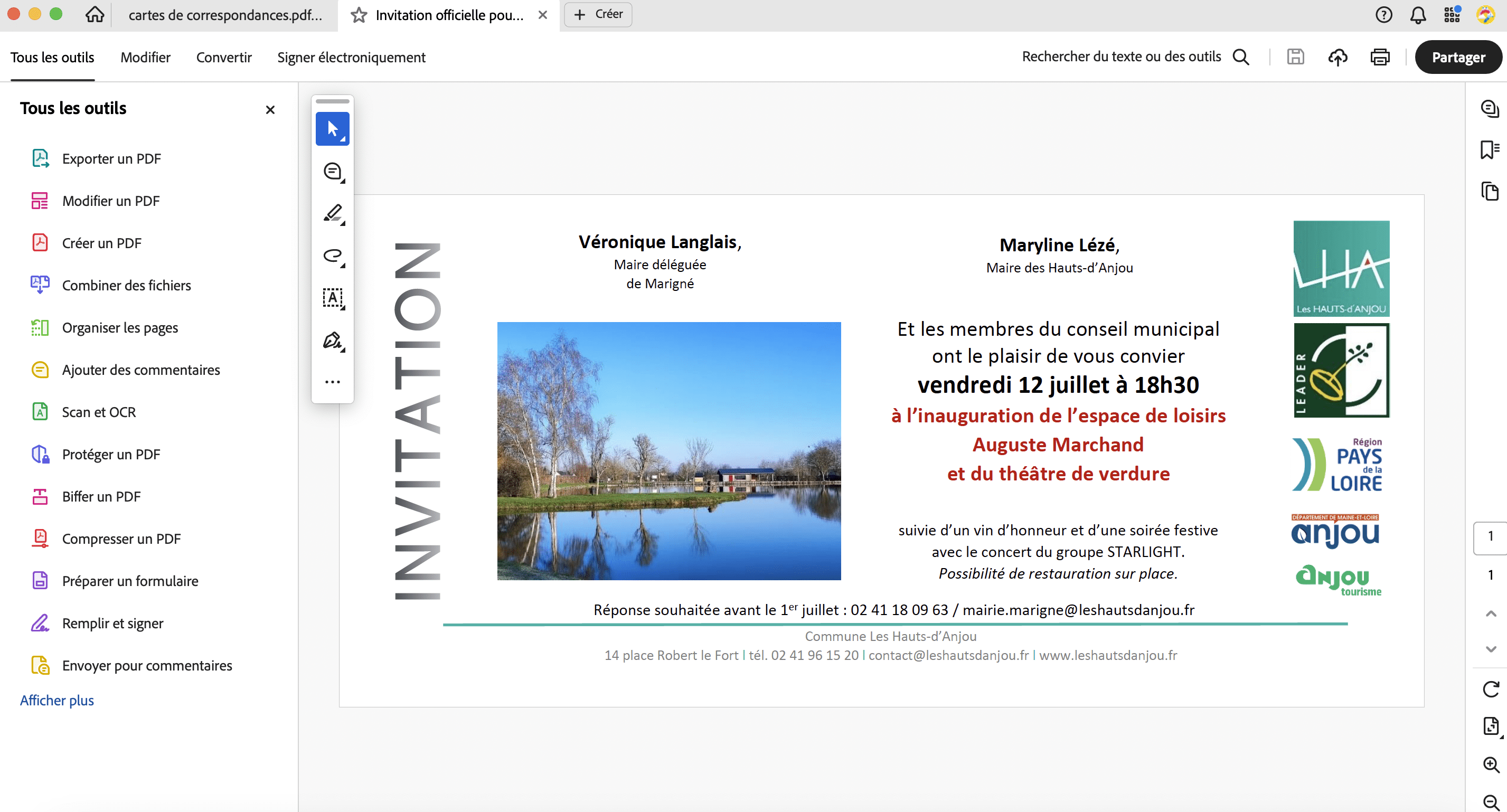Open the apps grid icon
The height and width of the screenshot is (812, 1507).
pyautogui.click(x=1452, y=15)
